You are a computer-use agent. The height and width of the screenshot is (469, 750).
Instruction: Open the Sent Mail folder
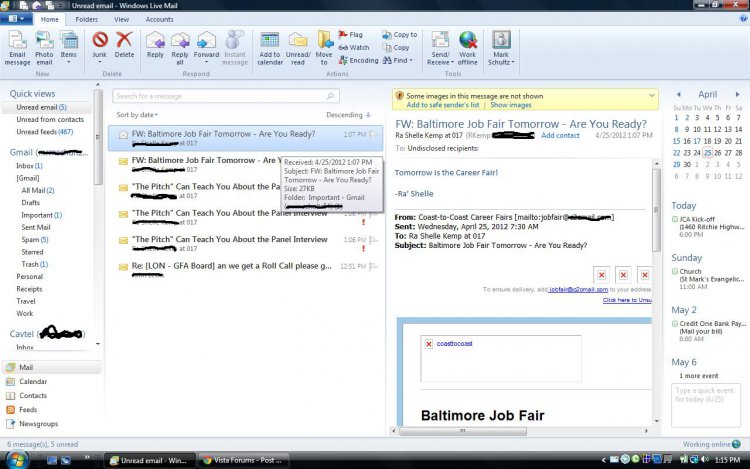coord(36,227)
